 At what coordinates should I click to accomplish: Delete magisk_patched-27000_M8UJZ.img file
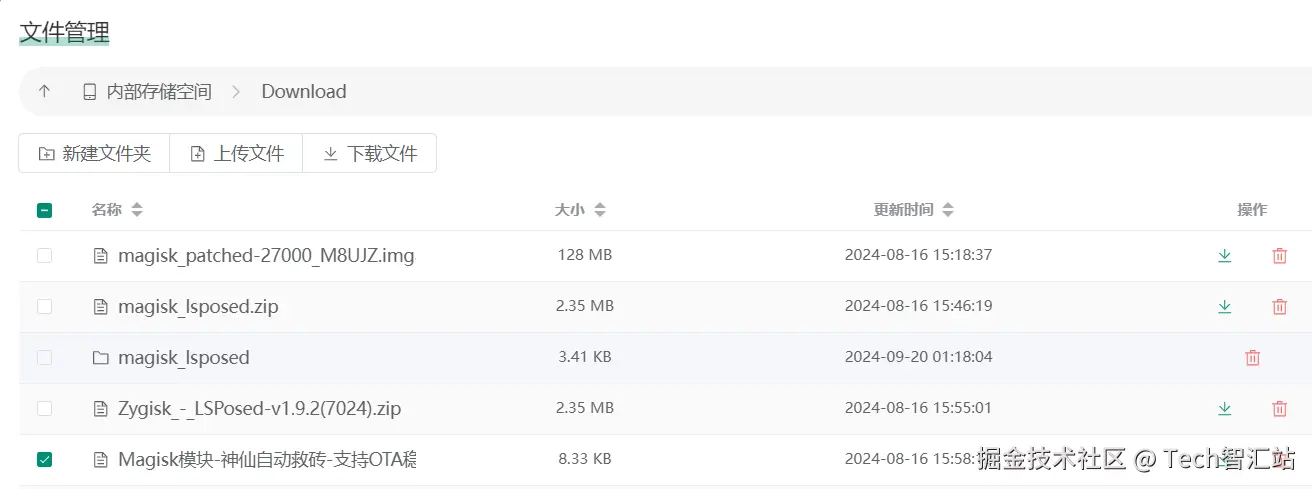tap(1279, 256)
